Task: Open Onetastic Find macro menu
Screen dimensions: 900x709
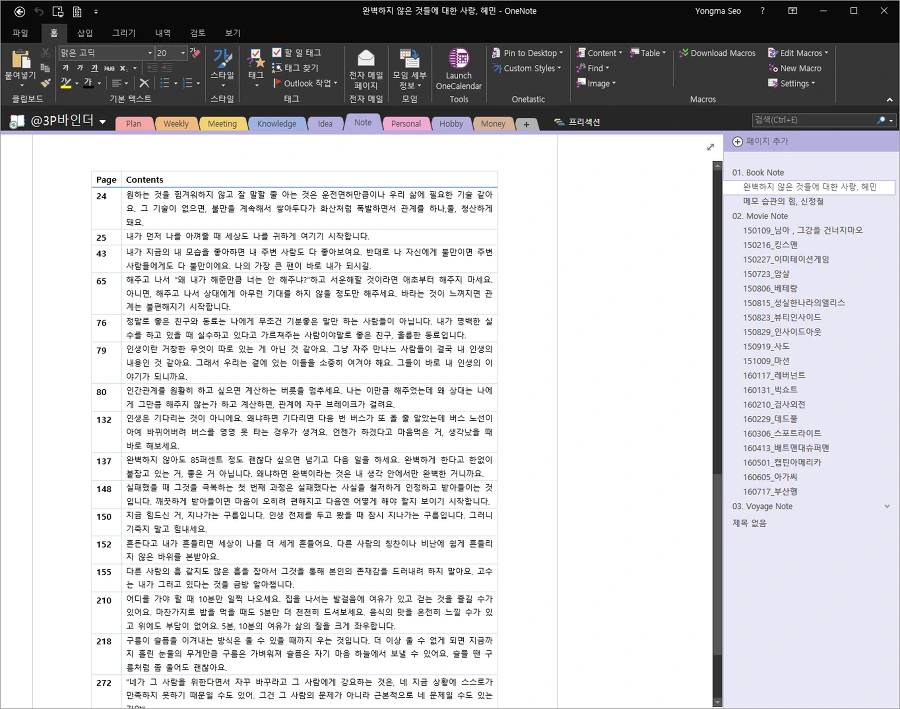Action: tap(592, 68)
